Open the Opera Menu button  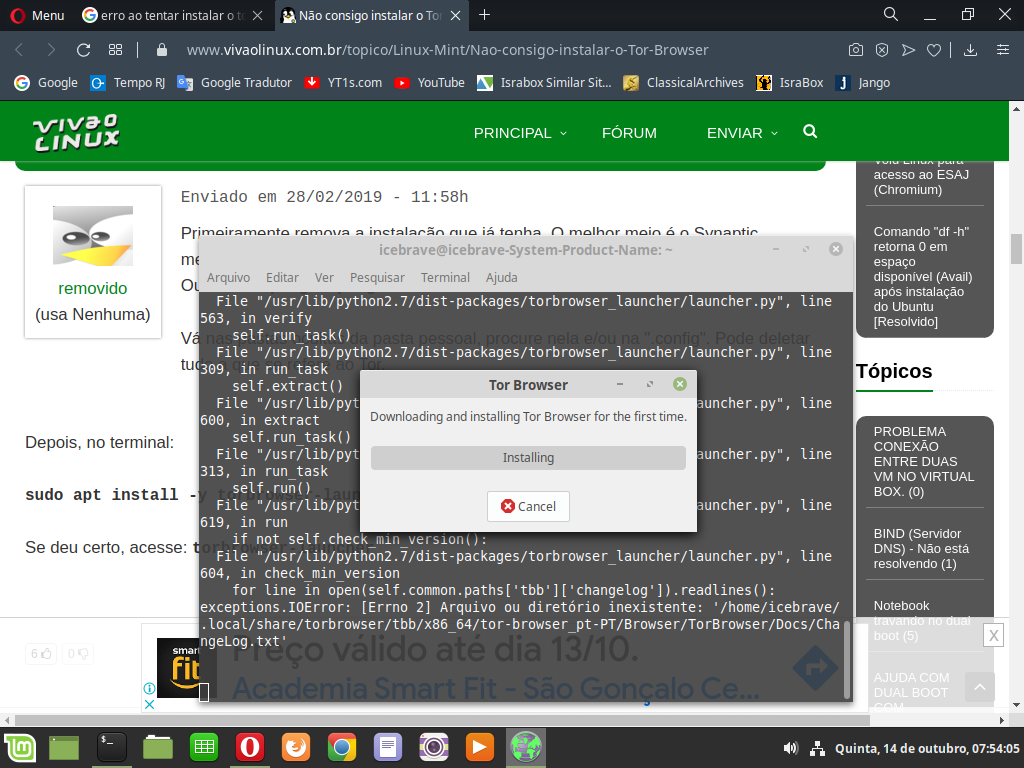point(37,15)
